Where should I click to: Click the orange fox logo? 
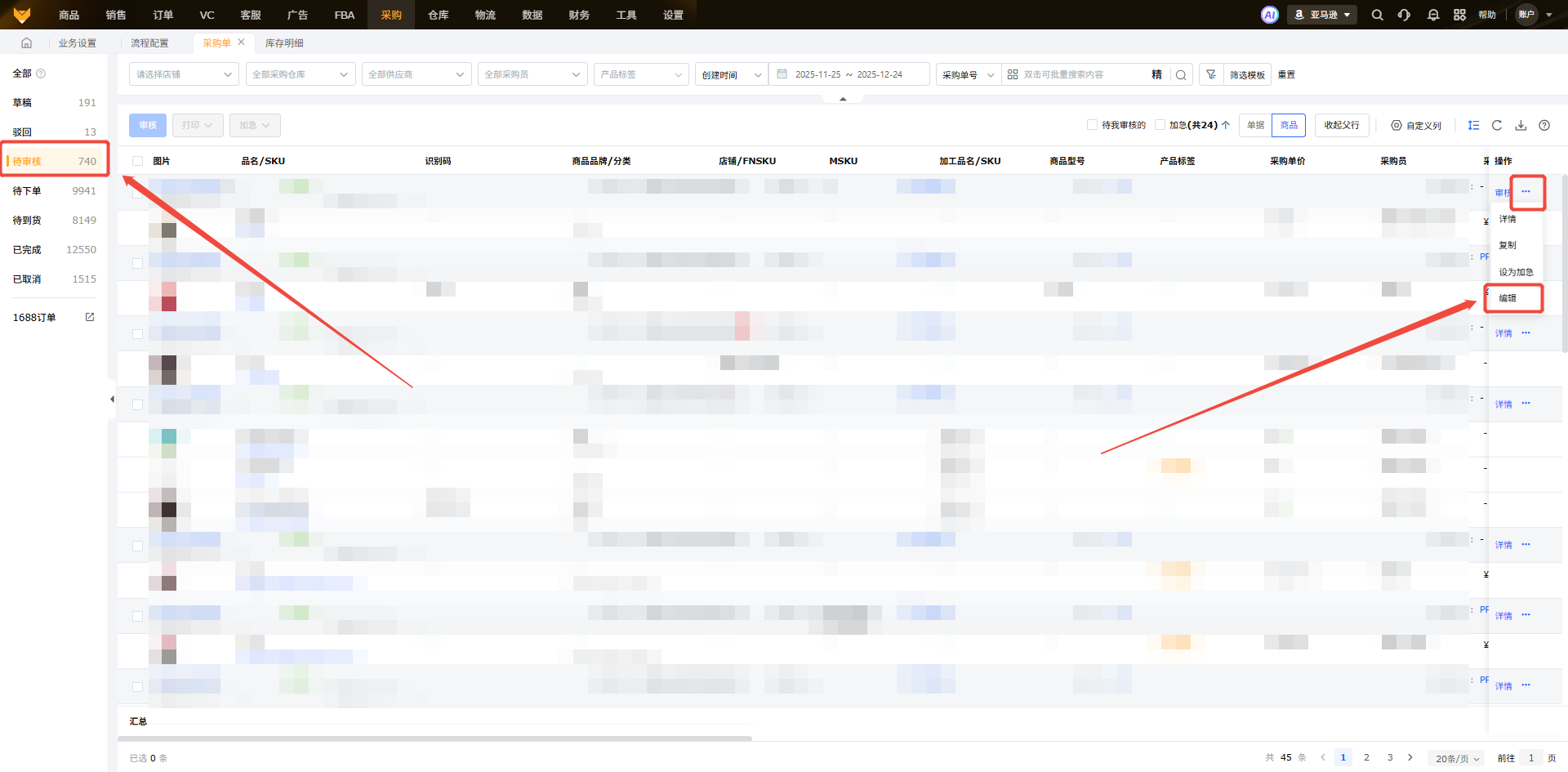(x=22, y=15)
